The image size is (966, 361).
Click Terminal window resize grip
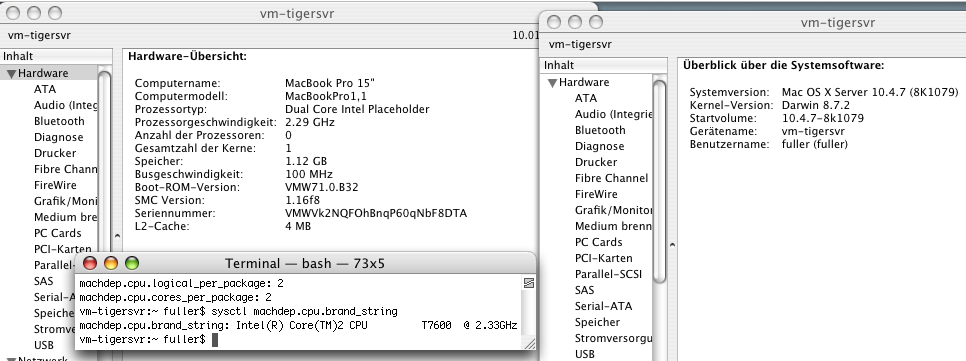point(529,344)
